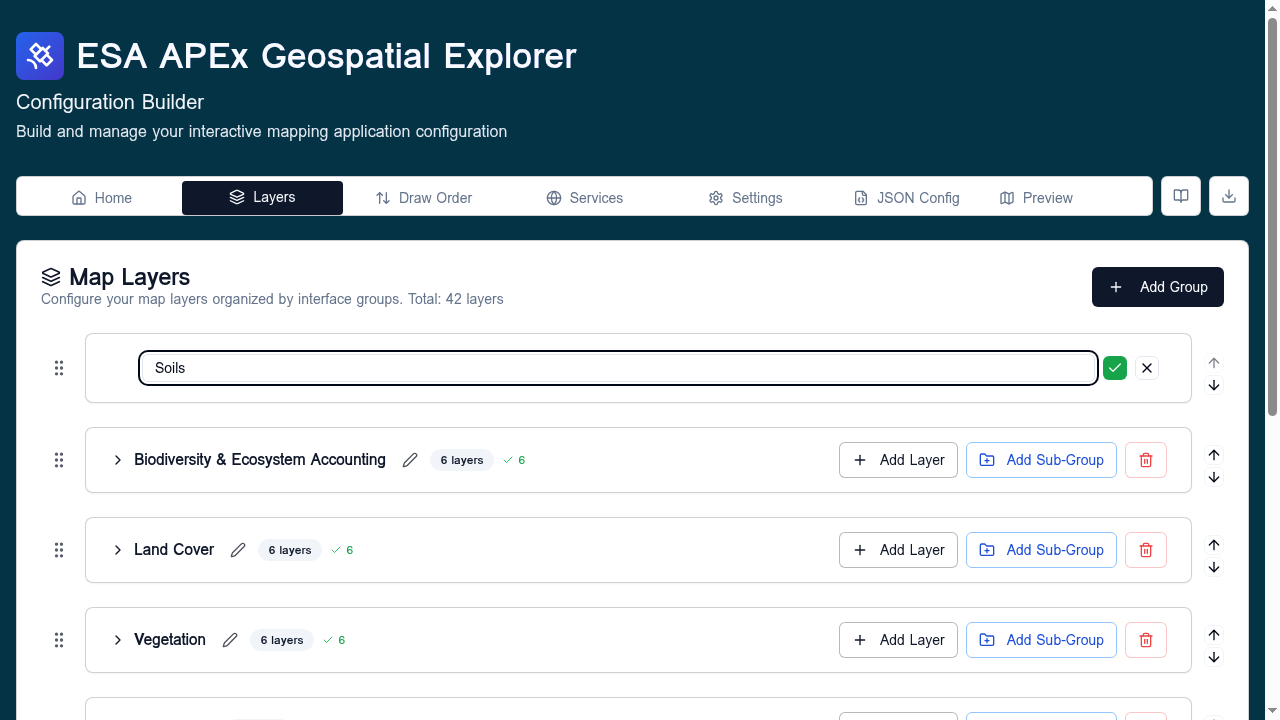The image size is (1280, 720).
Task: Delete the Land Cover group
Action: (x=1146, y=550)
